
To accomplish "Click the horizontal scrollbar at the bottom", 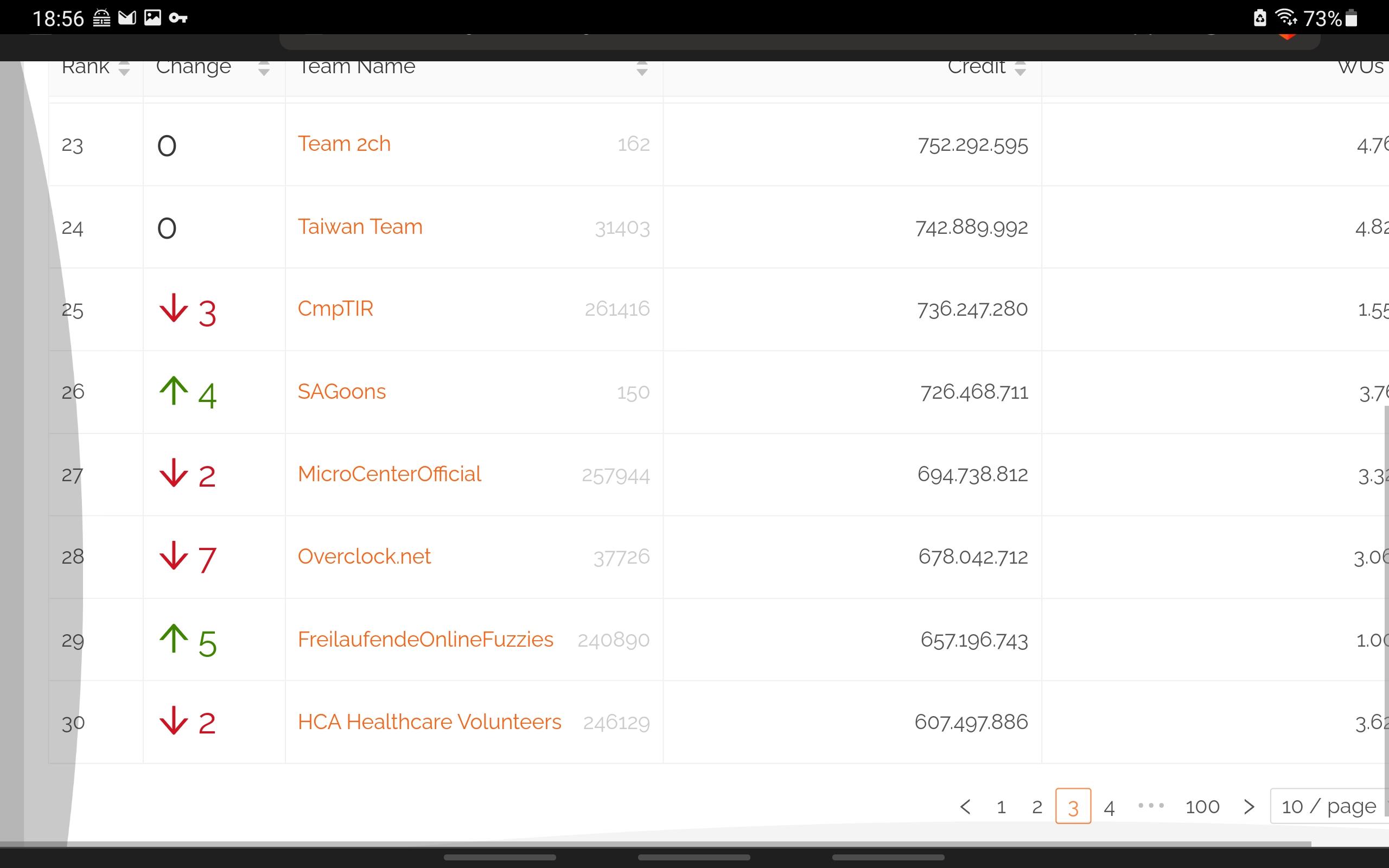I will click(655, 844).
